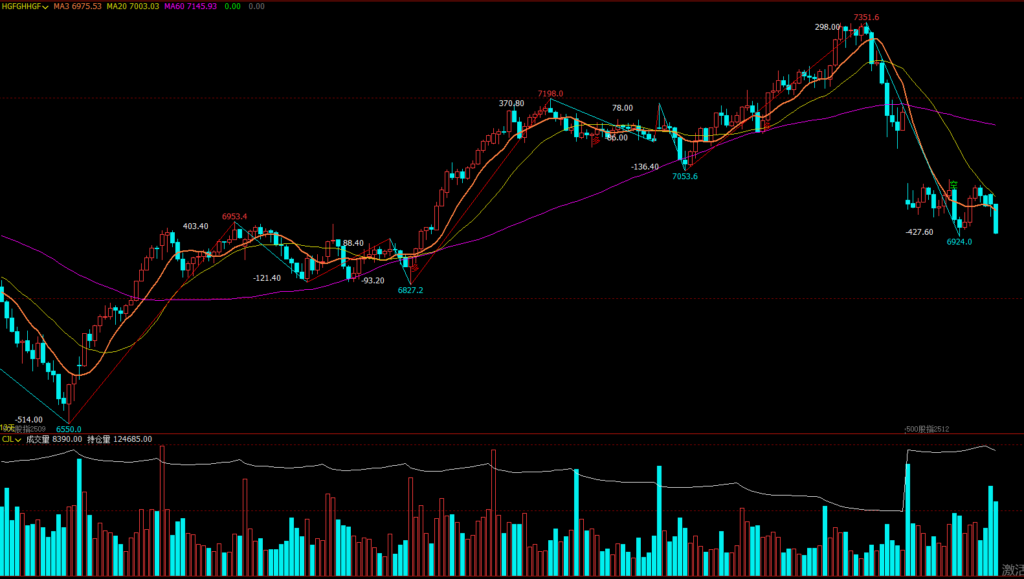Click the last cyan candlestick at right edge

tap(996, 218)
